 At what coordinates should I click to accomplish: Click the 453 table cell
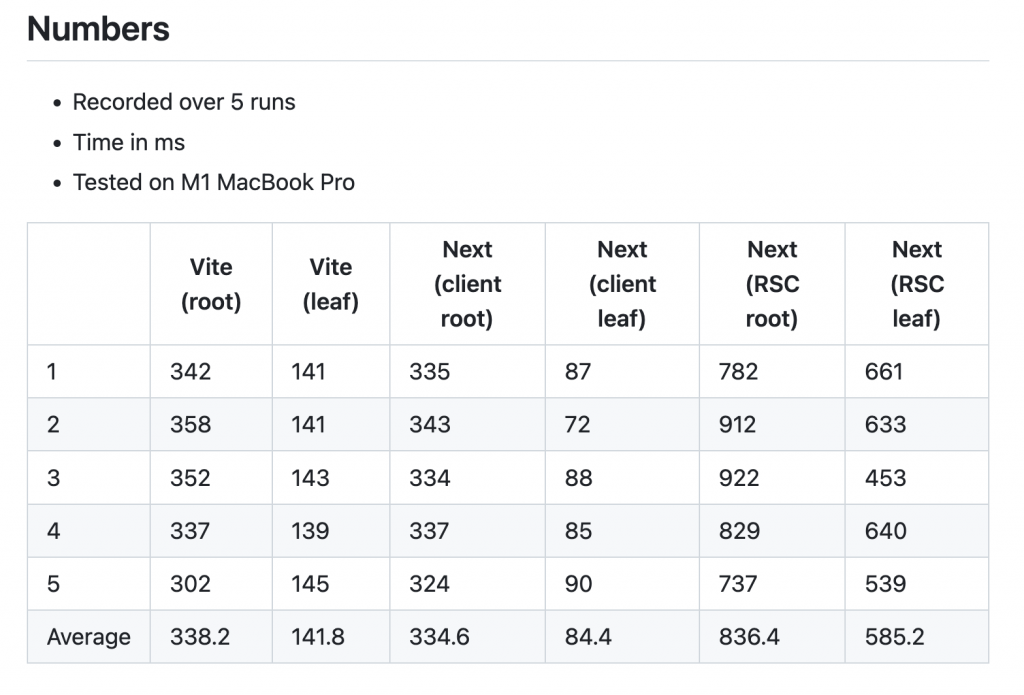tap(885, 478)
